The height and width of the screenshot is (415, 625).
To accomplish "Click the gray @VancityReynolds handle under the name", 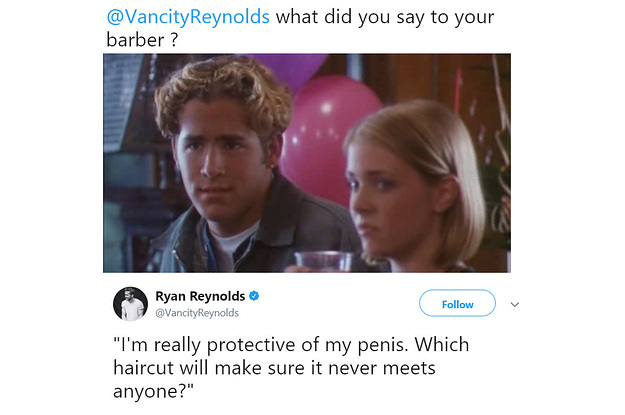I will click(x=197, y=313).
